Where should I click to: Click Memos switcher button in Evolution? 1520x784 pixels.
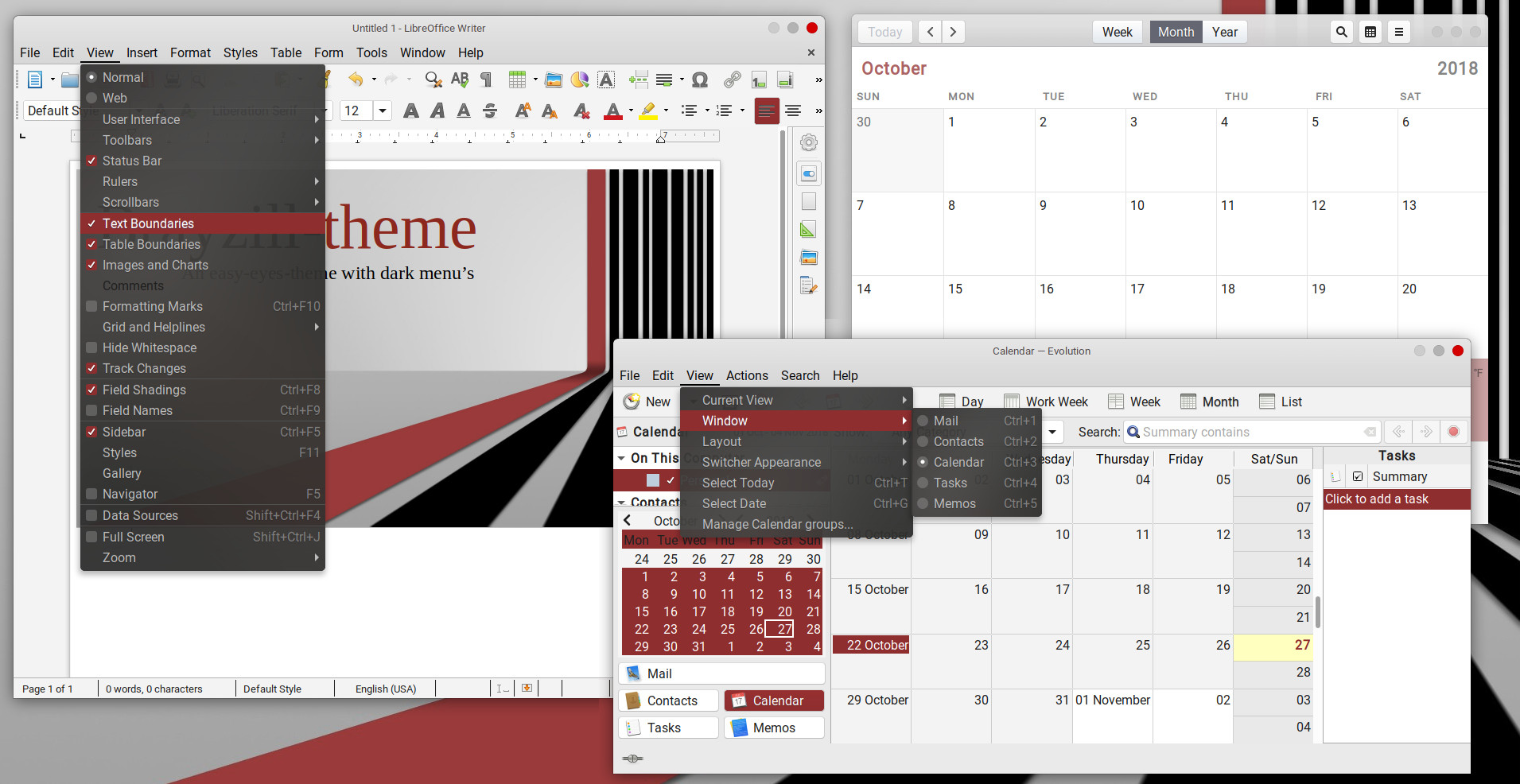774,728
